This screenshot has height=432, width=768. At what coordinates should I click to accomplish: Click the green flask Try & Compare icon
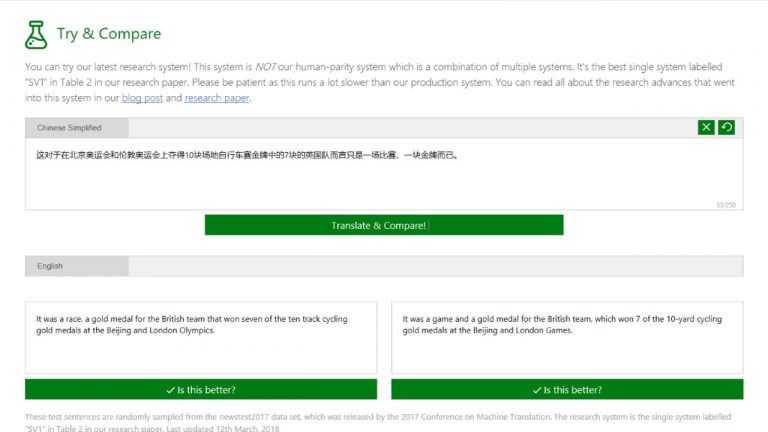(36, 35)
